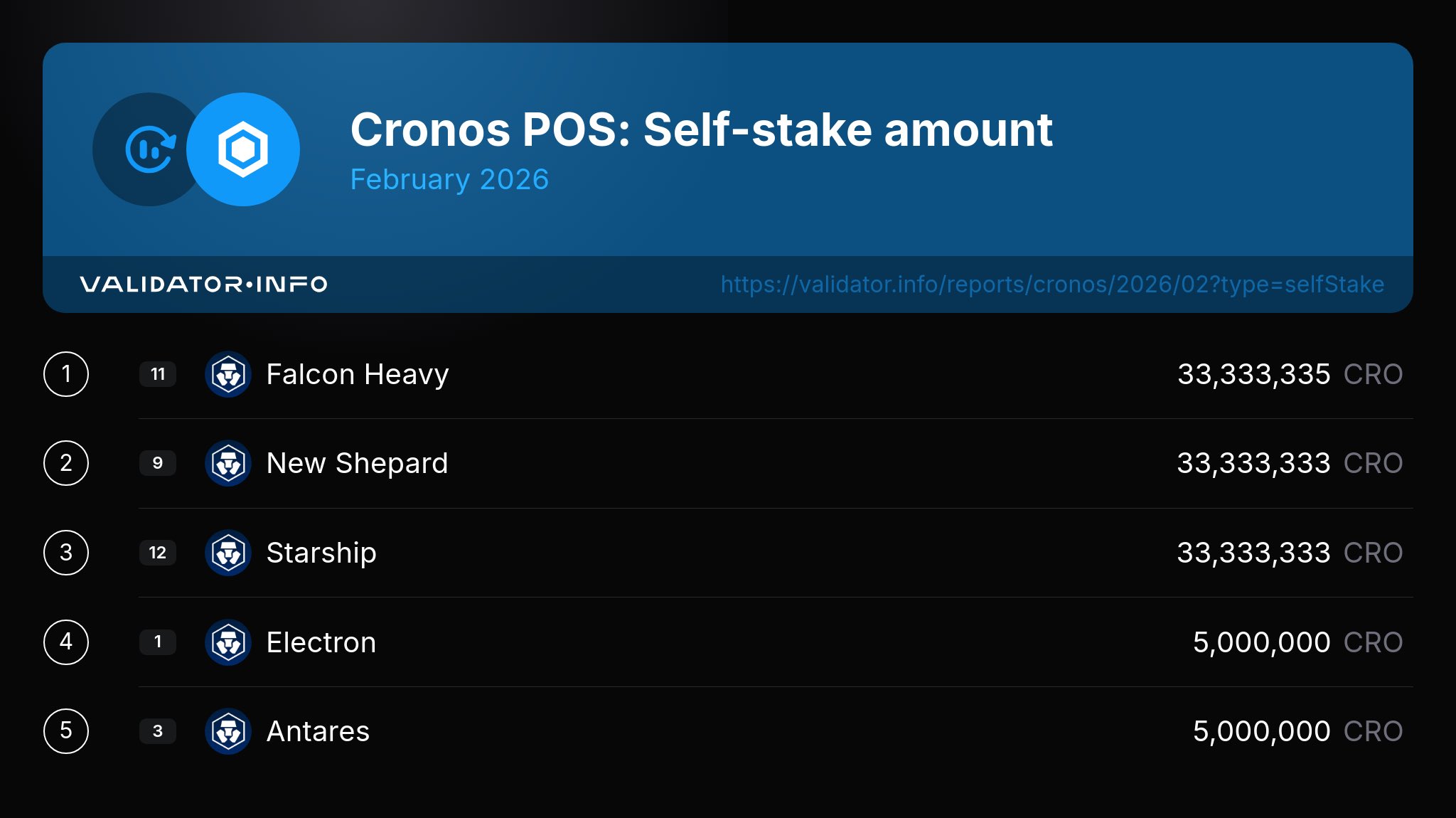Click the rank 3 circle badge
Screen dimensions: 1456x818
coord(66,553)
